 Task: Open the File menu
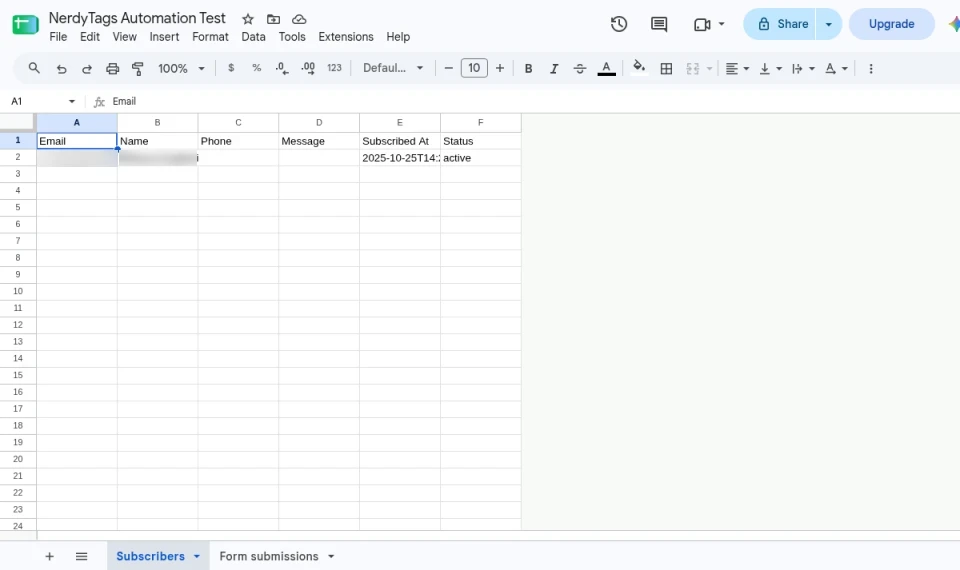pyautogui.click(x=58, y=37)
